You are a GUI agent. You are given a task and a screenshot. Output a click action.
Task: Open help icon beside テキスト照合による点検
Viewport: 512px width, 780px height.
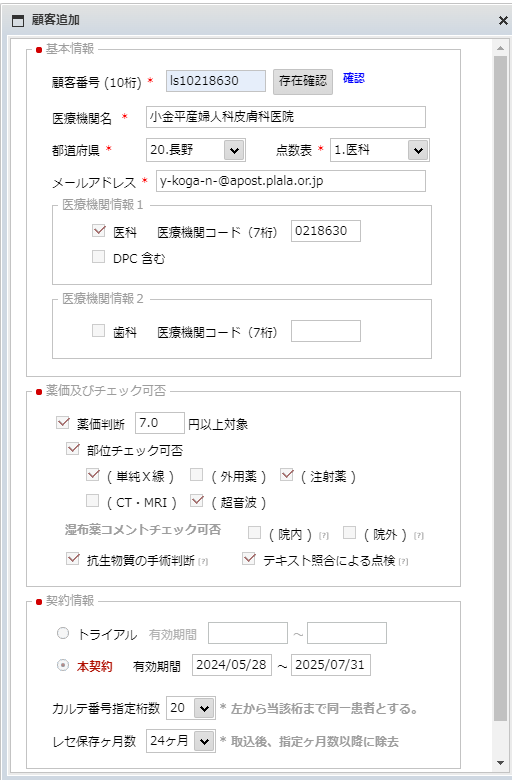pos(404,562)
